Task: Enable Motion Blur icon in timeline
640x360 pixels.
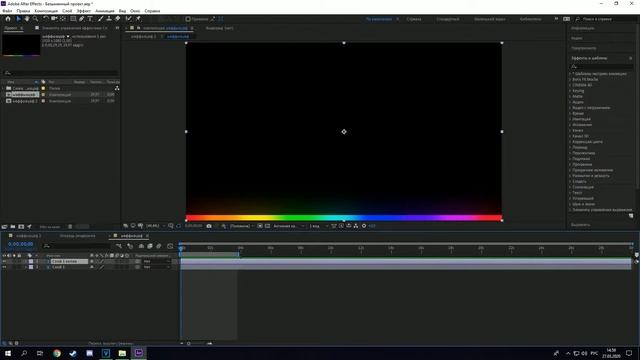Action: 159,246
